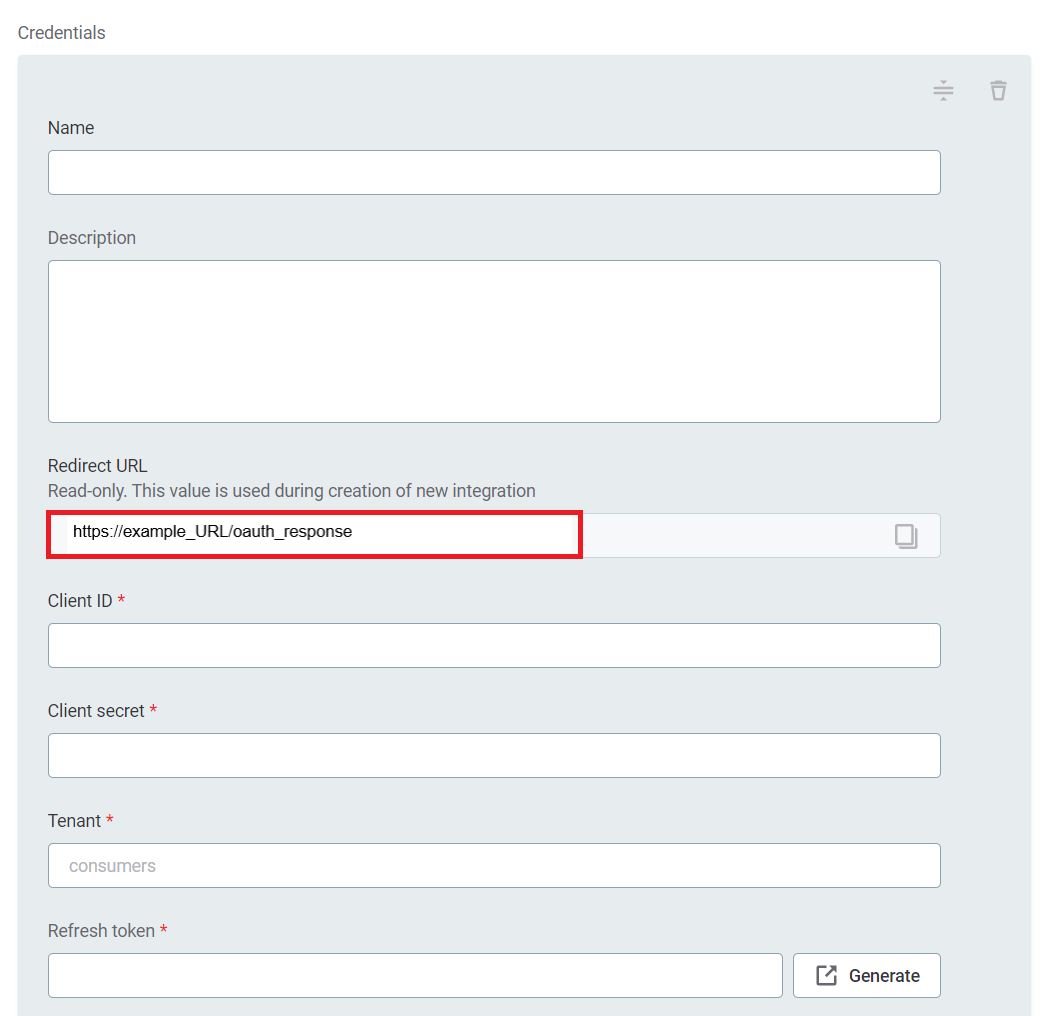Focus the Client secret field
Screen dimensions: 1042x1016
click(494, 755)
